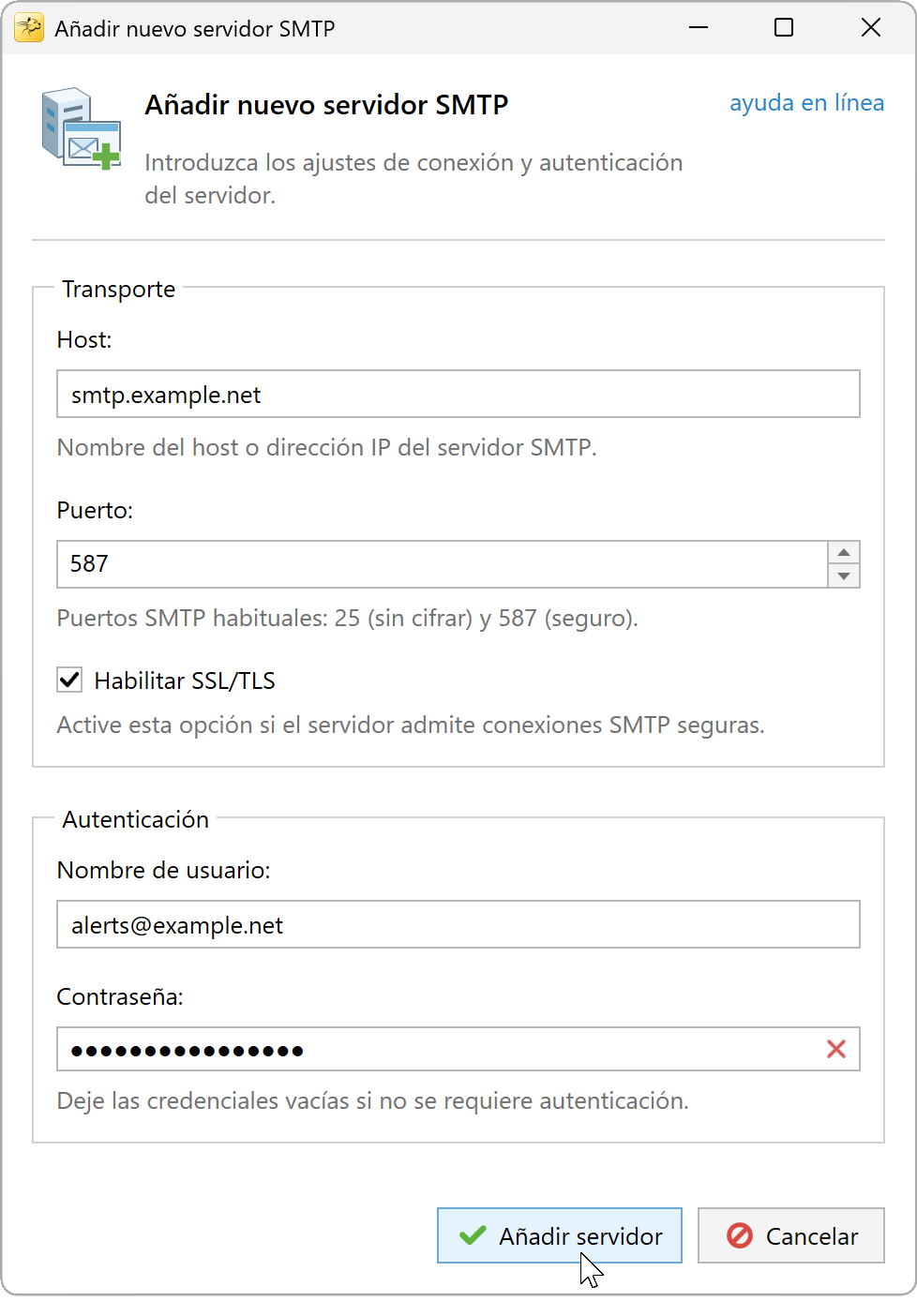Viewport: 917px width, 1316px height.
Task: Decrease port with the down arrow
Action: [x=844, y=576]
